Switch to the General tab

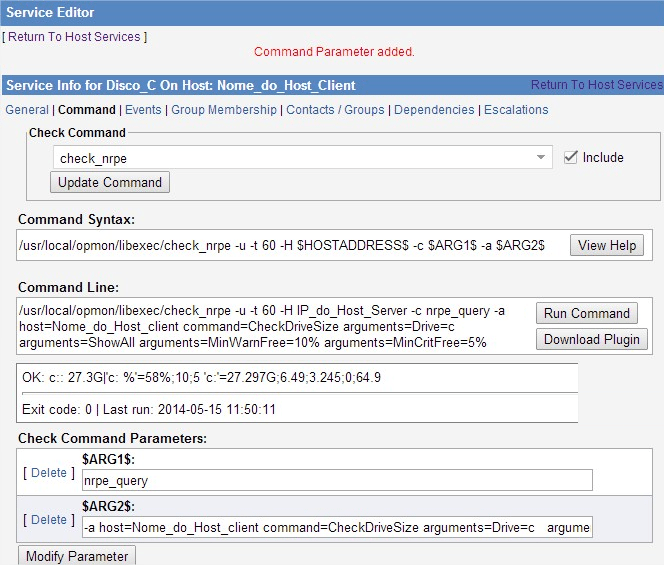tap(27, 110)
